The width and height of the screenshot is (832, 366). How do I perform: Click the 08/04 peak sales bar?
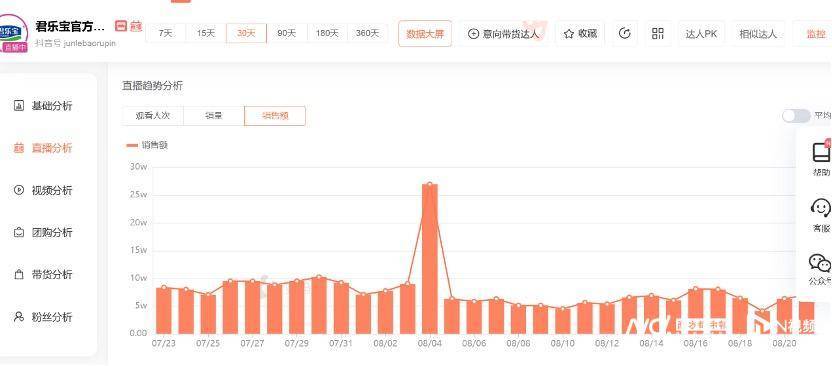[430, 259]
